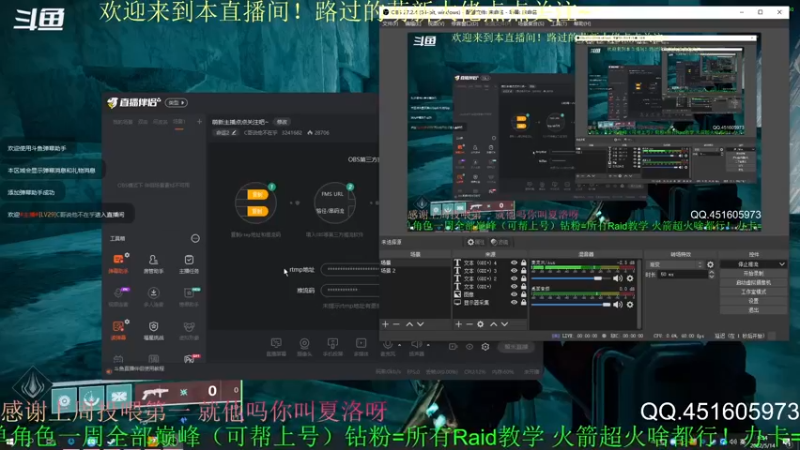Open the 房管助手 tool icon
Image resolution: width=800 pixels, height=450 pixels.
153,263
